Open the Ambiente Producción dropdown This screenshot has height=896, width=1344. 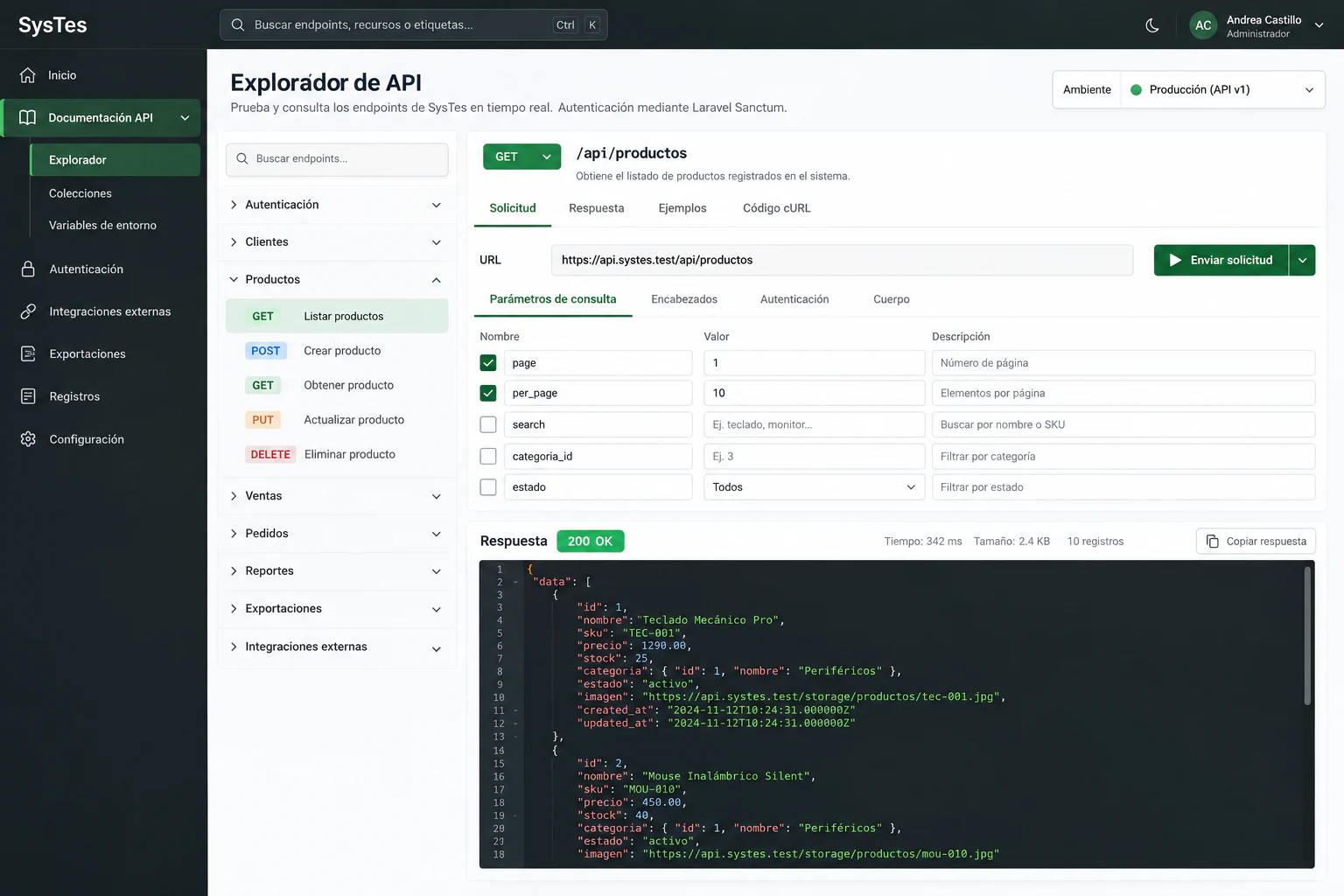coord(1222,89)
